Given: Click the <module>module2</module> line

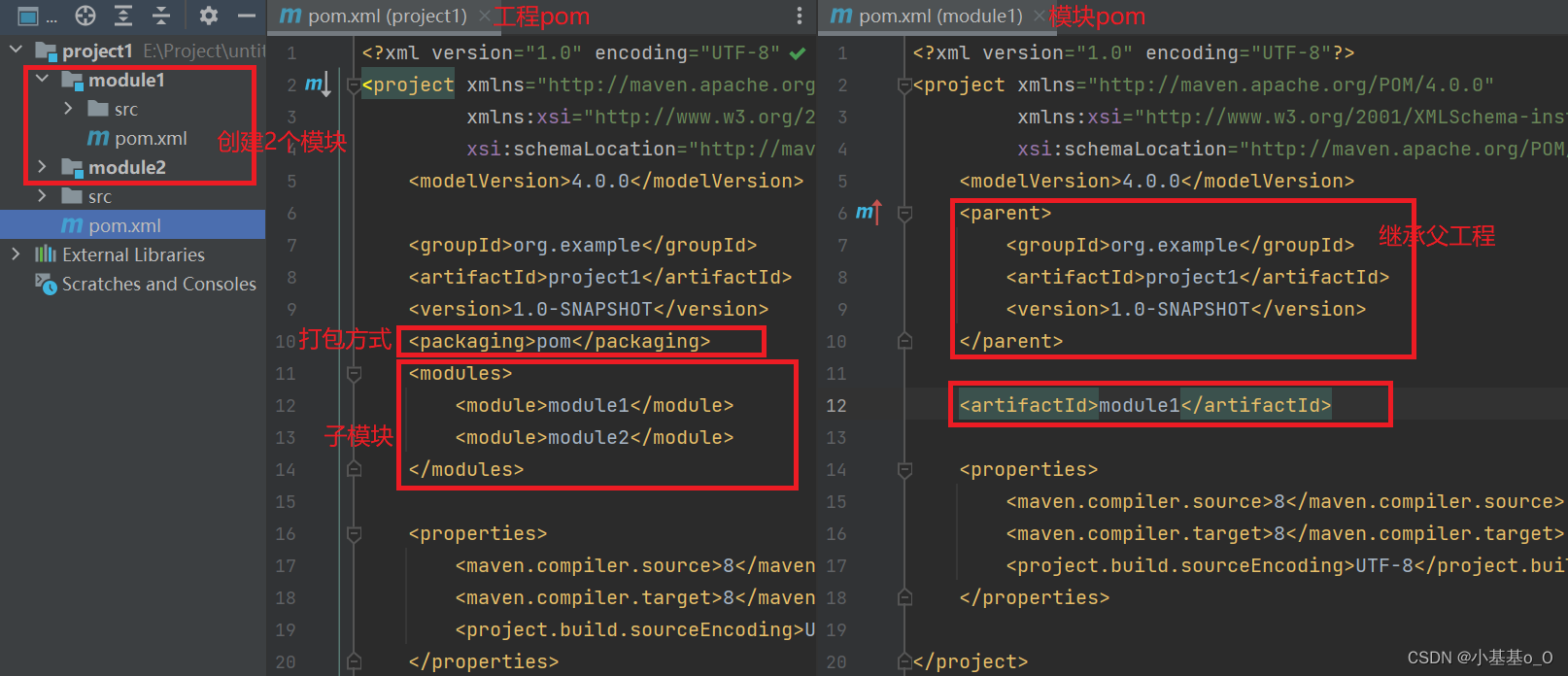Looking at the screenshot, I should pos(595,438).
